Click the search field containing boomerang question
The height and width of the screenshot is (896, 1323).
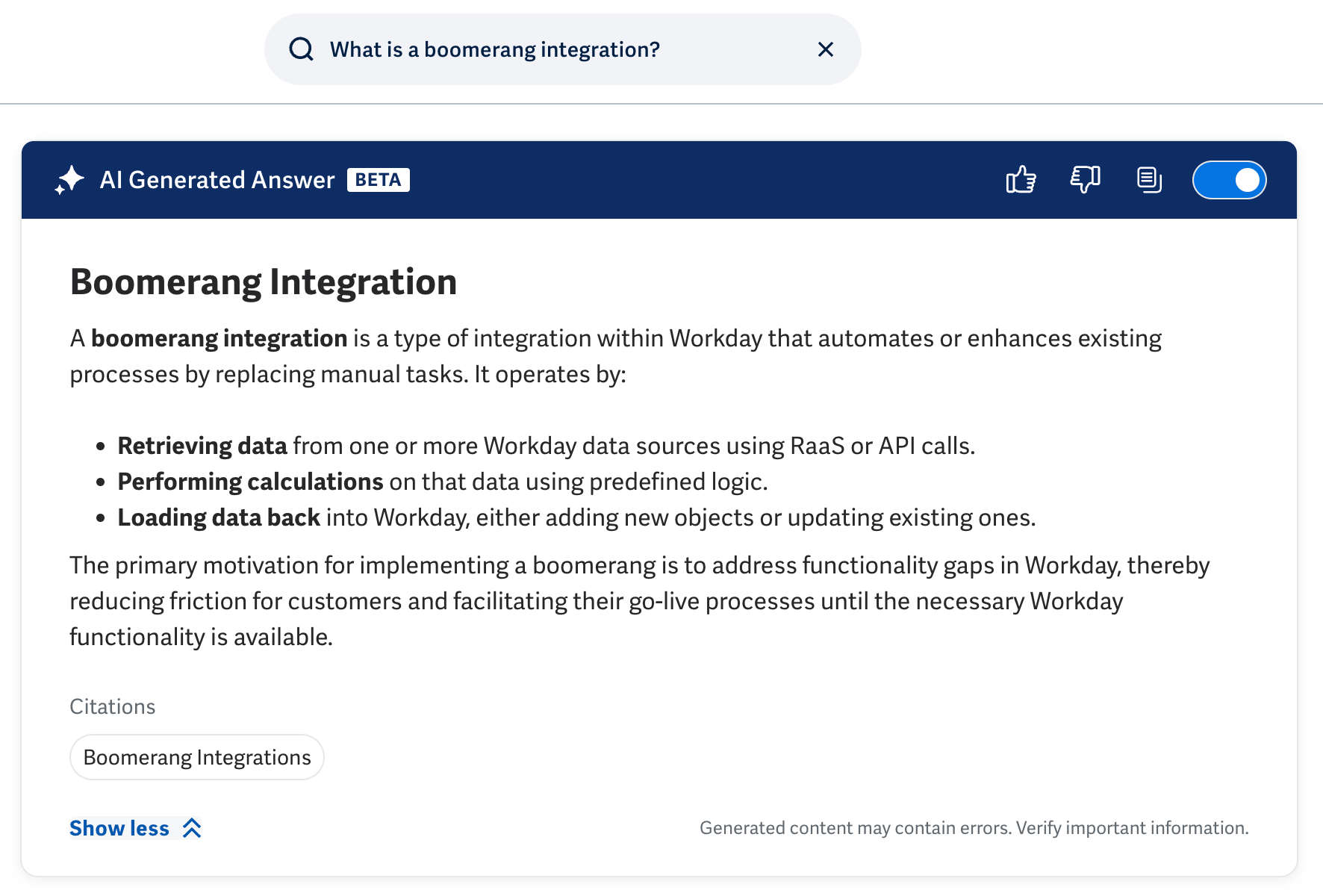pos(562,49)
